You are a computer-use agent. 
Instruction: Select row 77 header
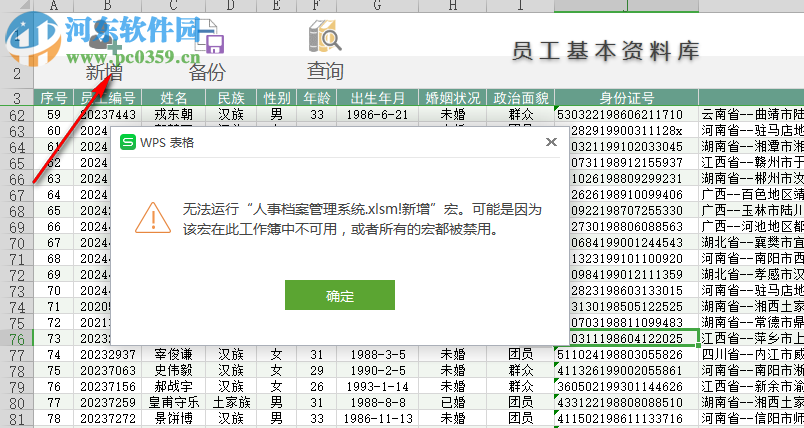coord(17,355)
